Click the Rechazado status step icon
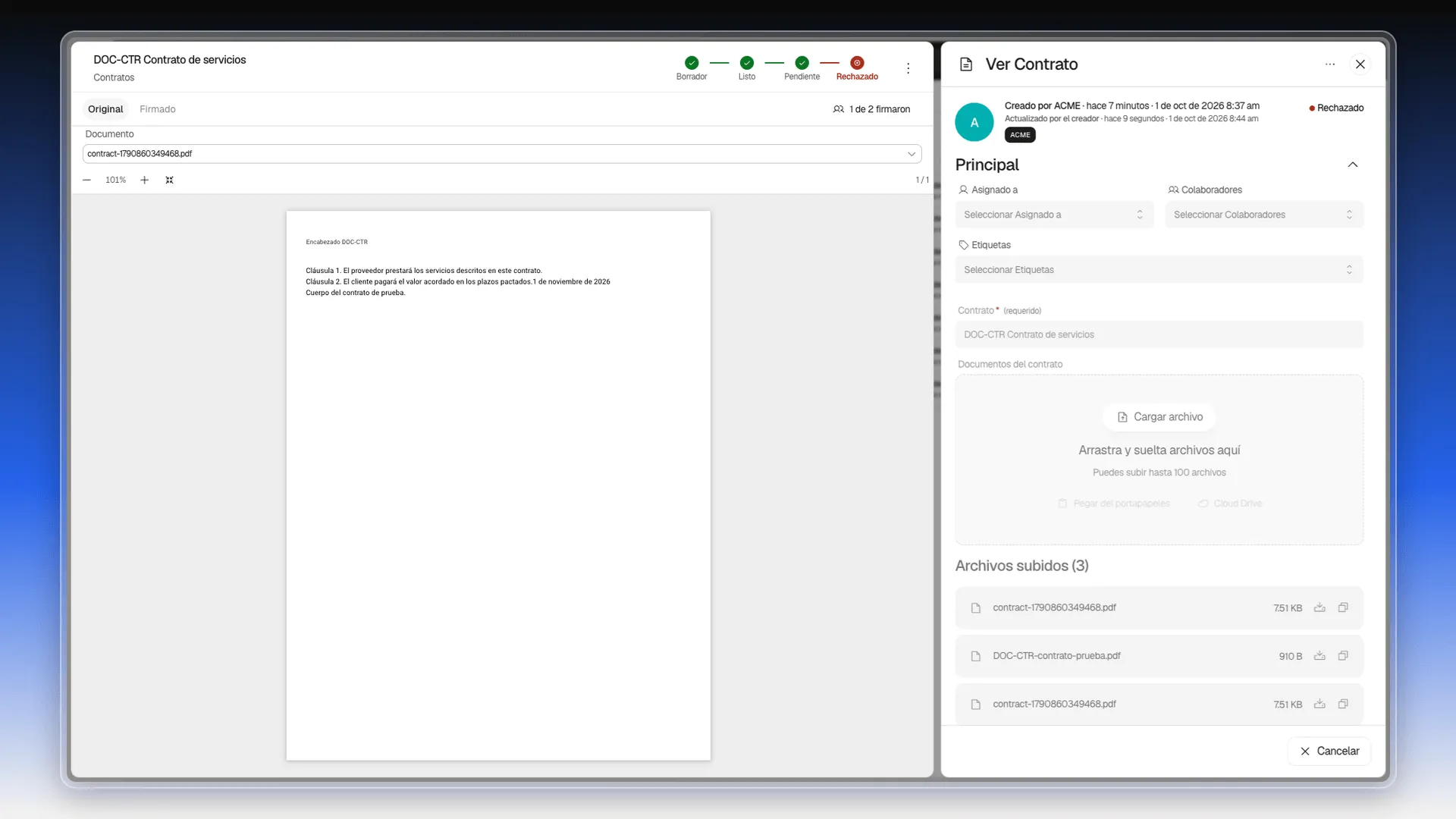Screen dimensions: 1456x819 tap(857, 63)
